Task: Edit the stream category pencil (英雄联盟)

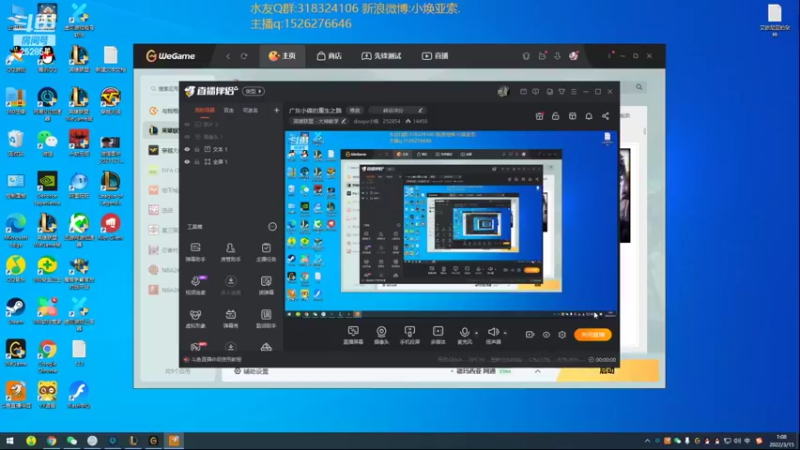Action: click(344, 121)
